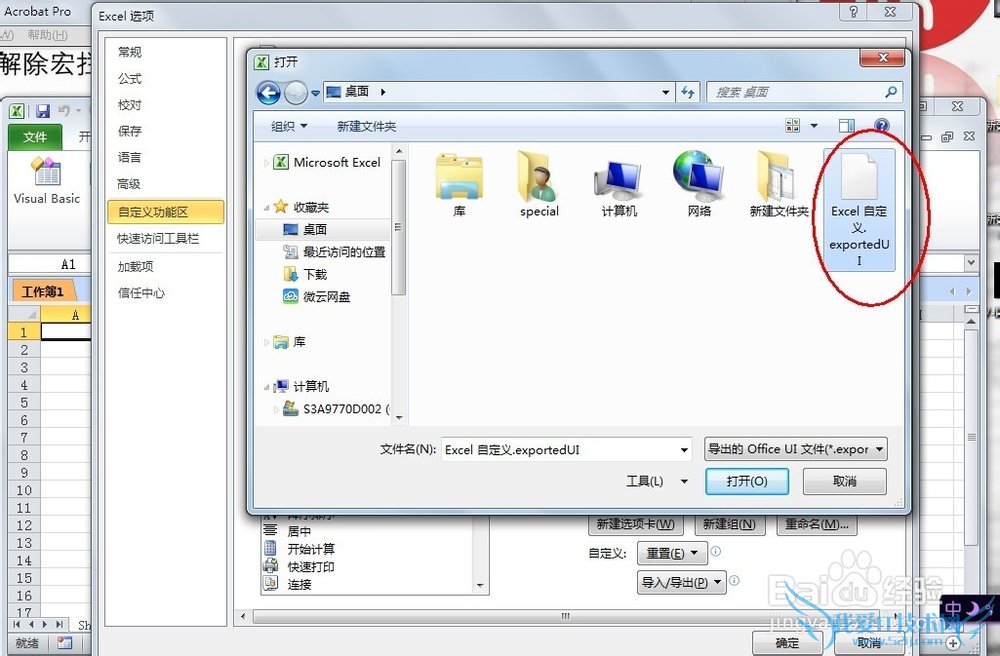Open the file type filter dropdown
The height and width of the screenshot is (656, 1000).
879,449
